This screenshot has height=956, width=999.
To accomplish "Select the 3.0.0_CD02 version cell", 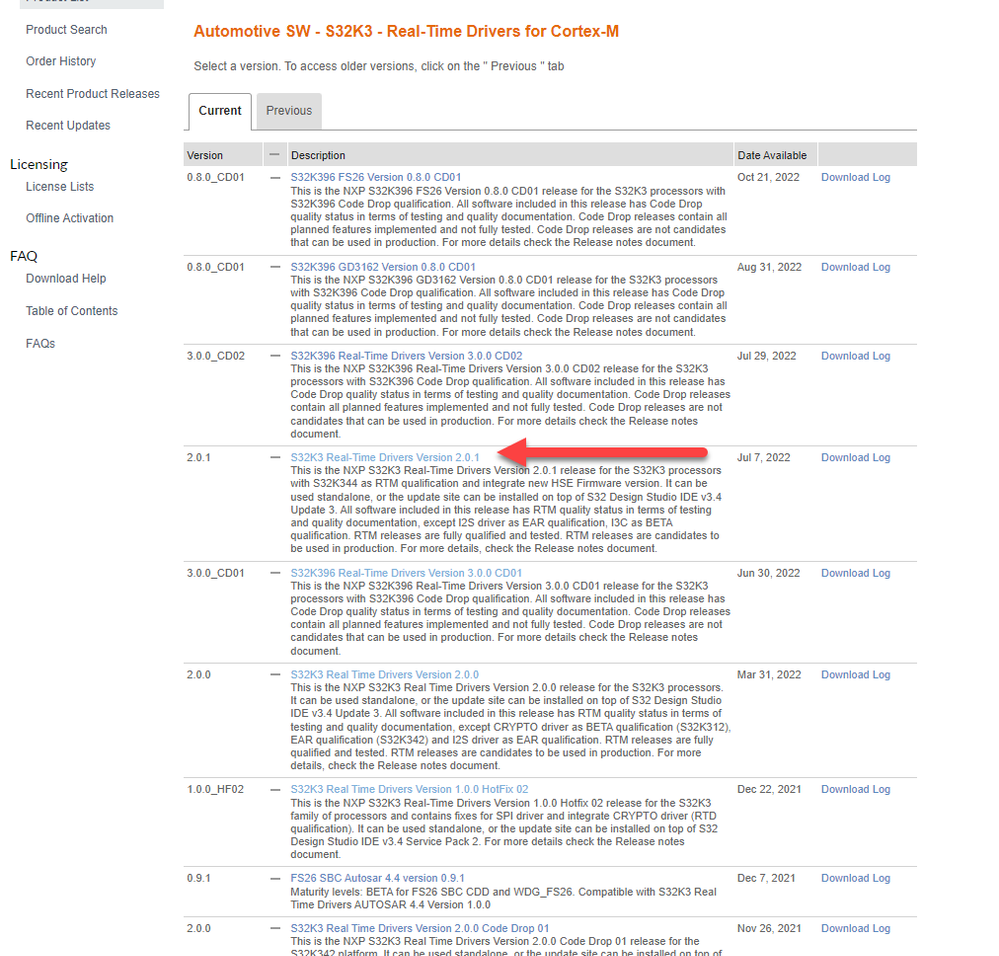I will tap(215, 355).
